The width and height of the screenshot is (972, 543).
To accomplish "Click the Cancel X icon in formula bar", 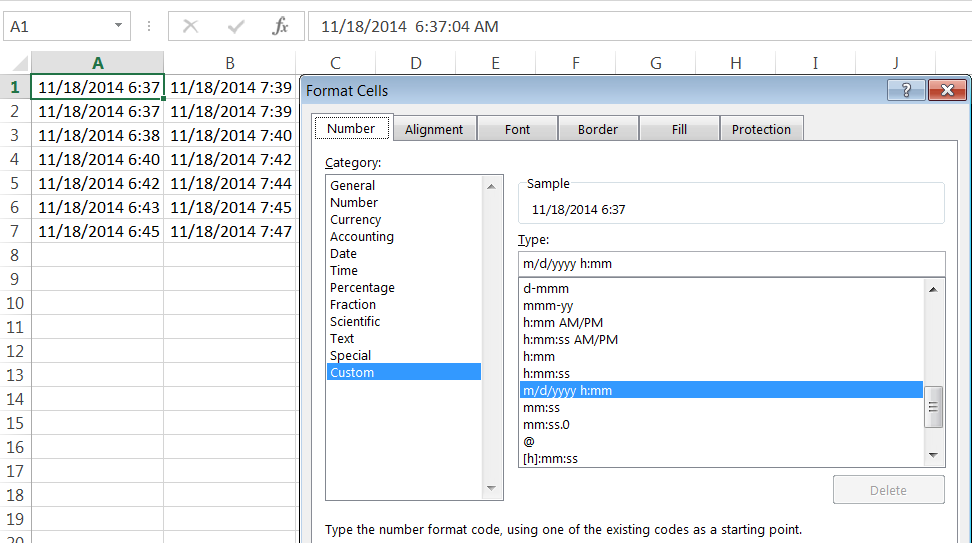I will coord(191,27).
